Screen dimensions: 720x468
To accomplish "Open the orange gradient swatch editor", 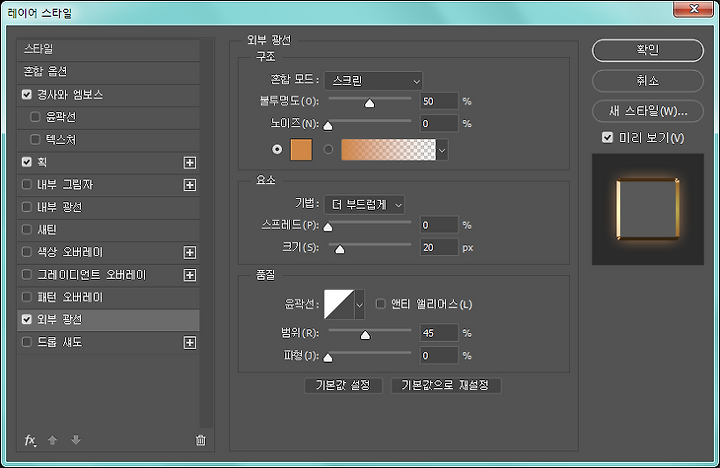I will click(x=388, y=150).
